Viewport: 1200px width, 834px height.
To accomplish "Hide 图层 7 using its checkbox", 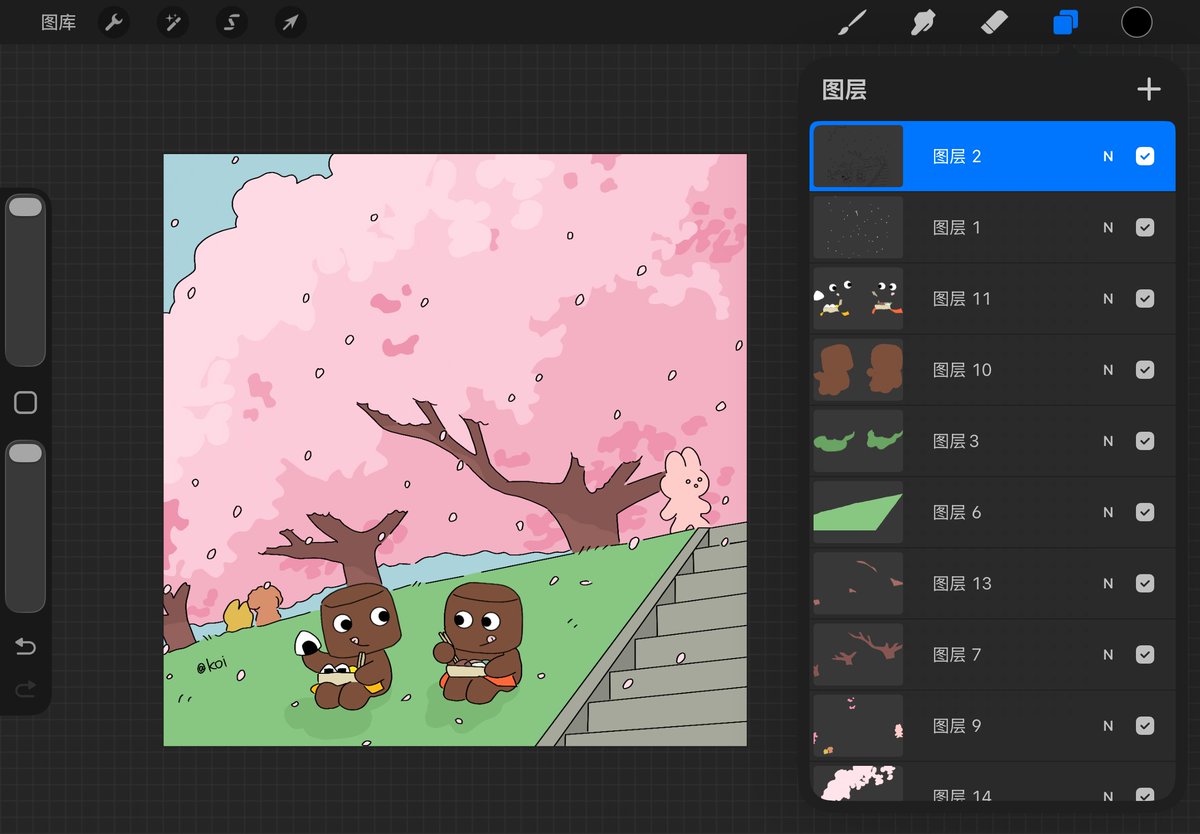I will click(x=1145, y=654).
